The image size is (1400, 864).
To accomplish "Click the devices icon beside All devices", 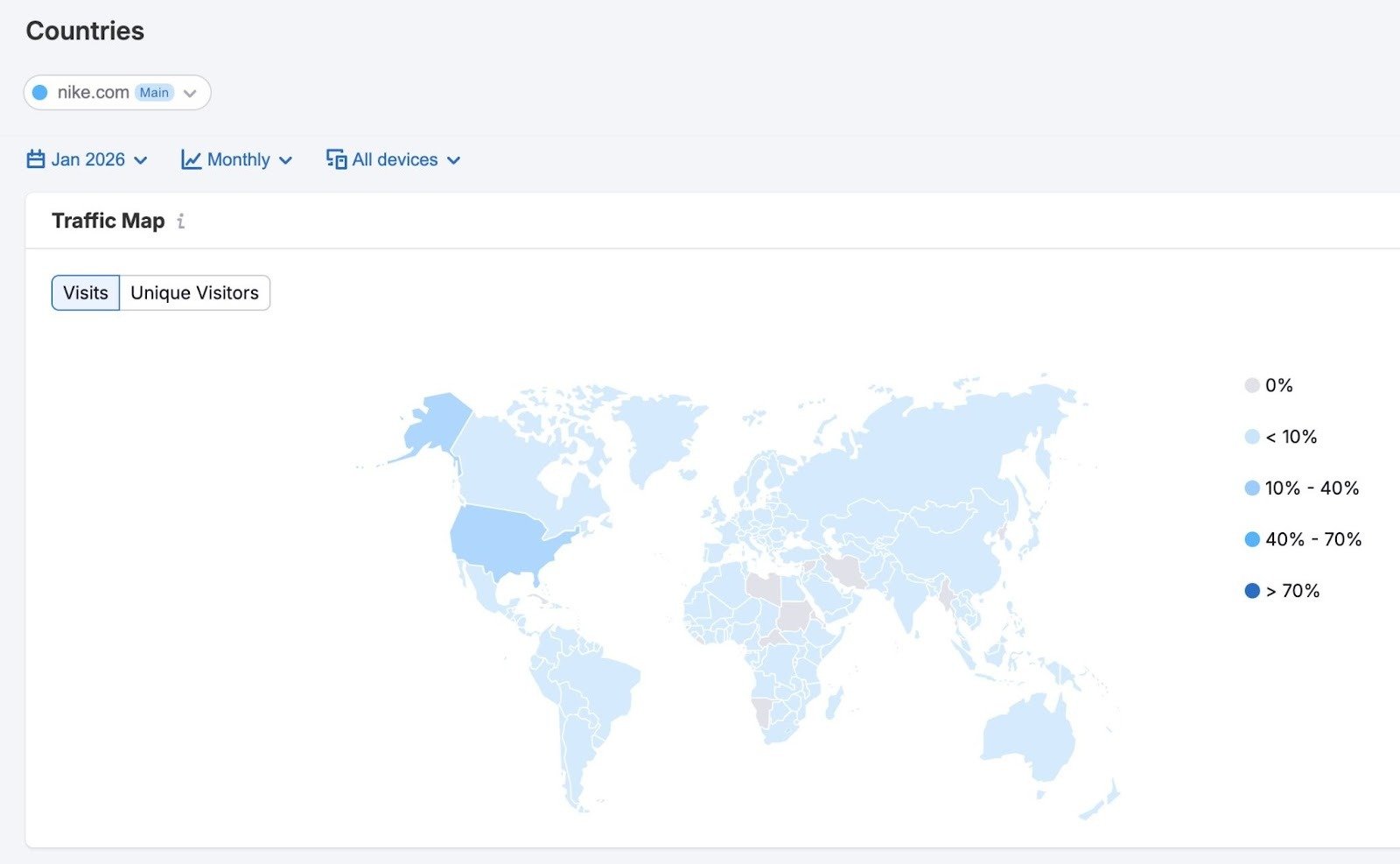I will coord(335,159).
